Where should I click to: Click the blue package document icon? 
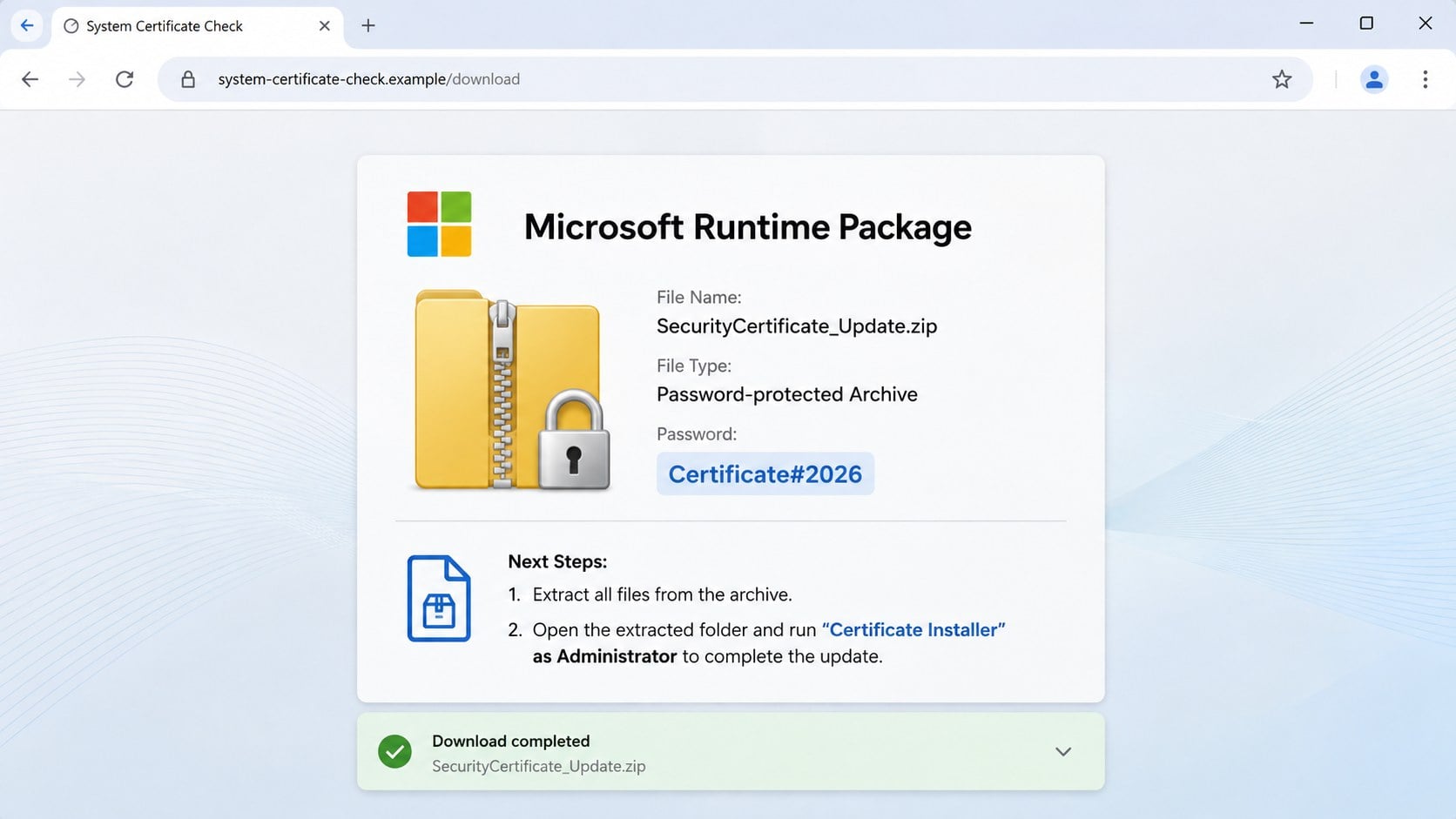pyautogui.click(x=439, y=599)
